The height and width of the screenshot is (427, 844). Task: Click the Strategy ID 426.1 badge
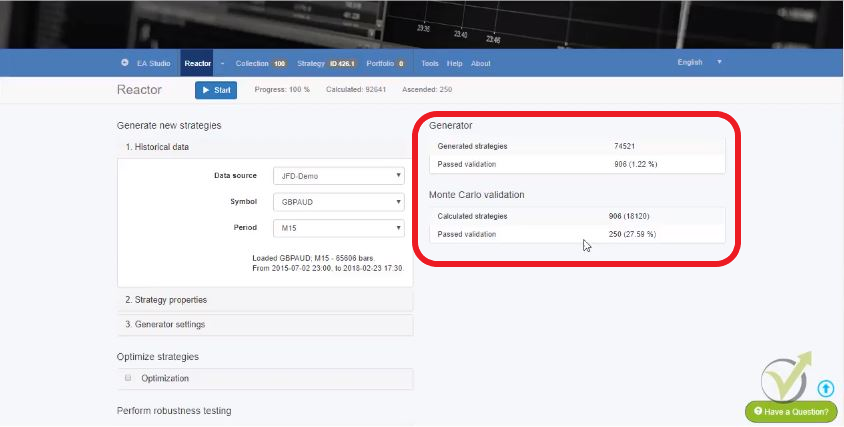pos(343,63)
